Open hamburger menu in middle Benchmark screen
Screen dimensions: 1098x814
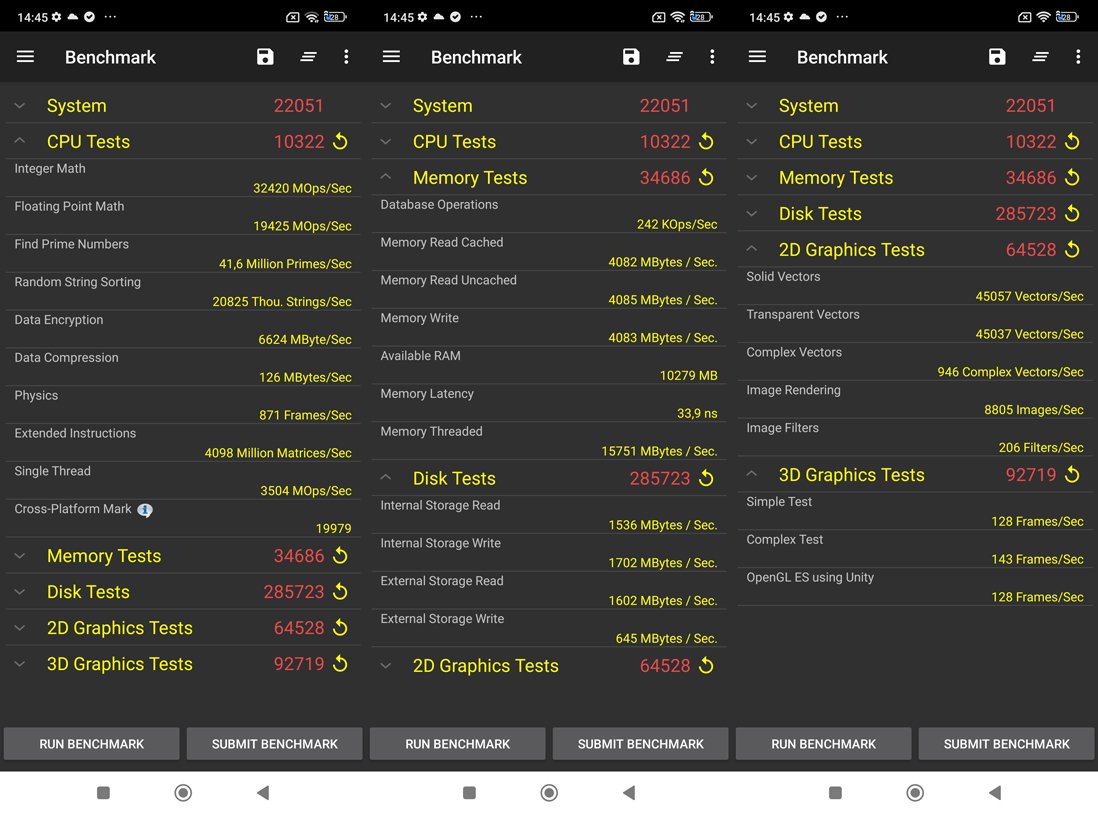tap(391, 57)
